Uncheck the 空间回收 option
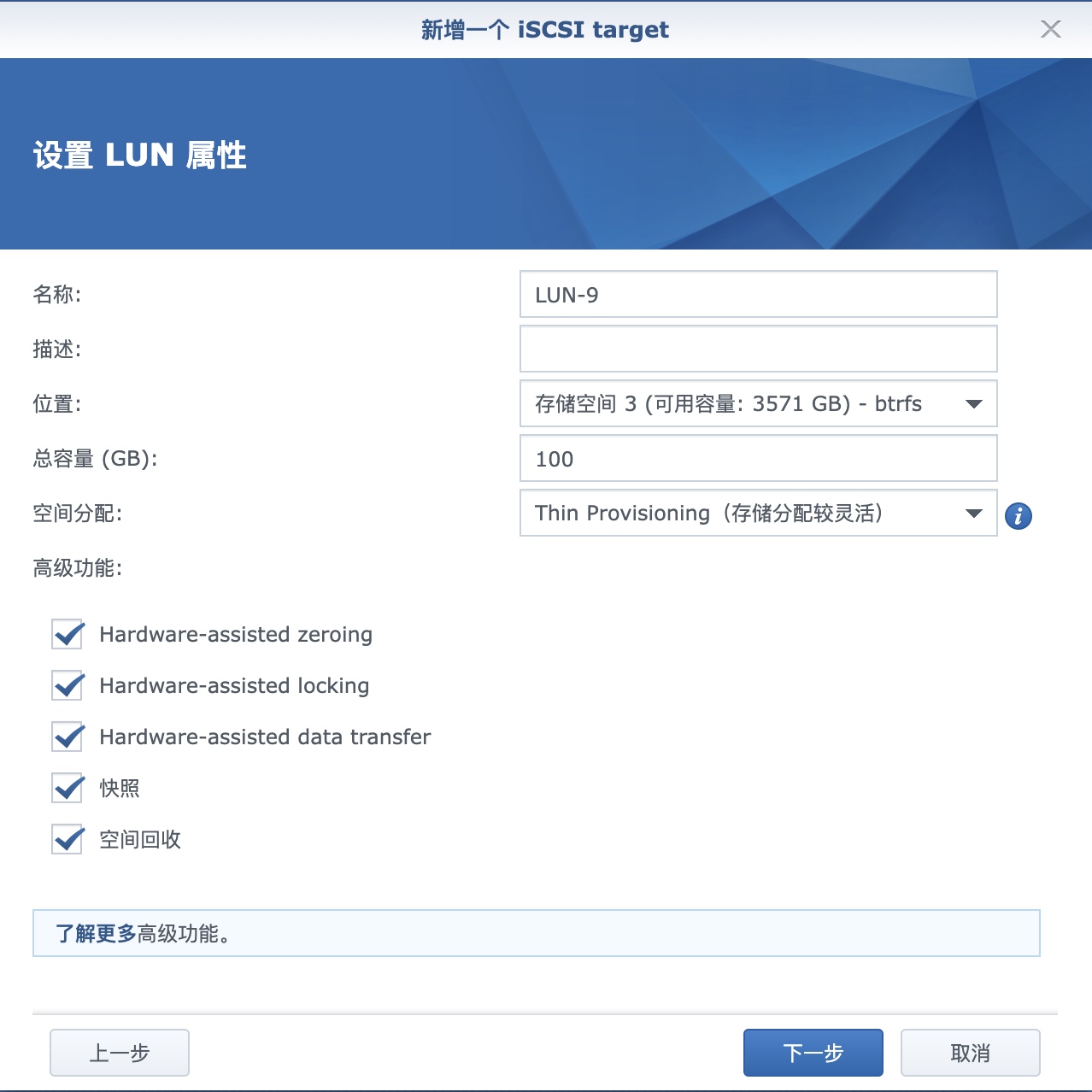Image resolution: width=1092 pixels, height=1092 pixels. point(68,840)
